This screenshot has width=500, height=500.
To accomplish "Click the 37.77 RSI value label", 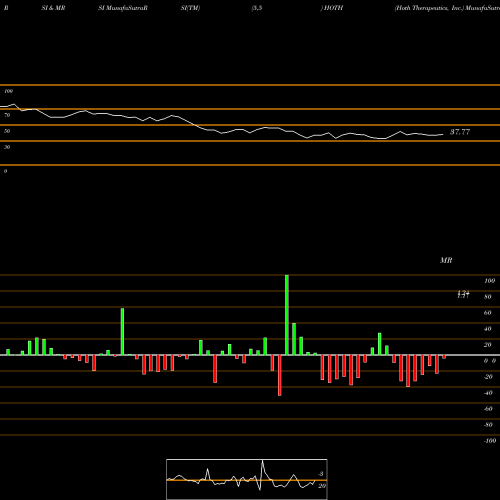I will coord(460,132).
